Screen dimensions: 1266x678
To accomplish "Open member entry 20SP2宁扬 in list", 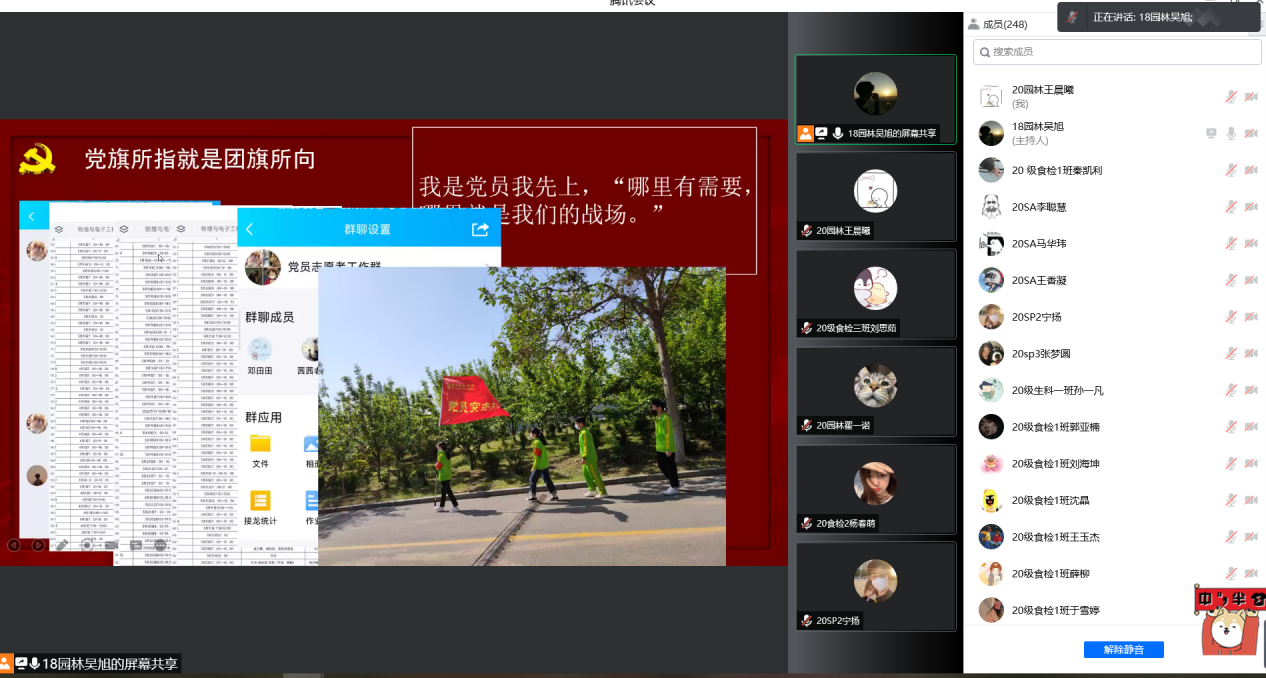I will (x=1036, y=317).
